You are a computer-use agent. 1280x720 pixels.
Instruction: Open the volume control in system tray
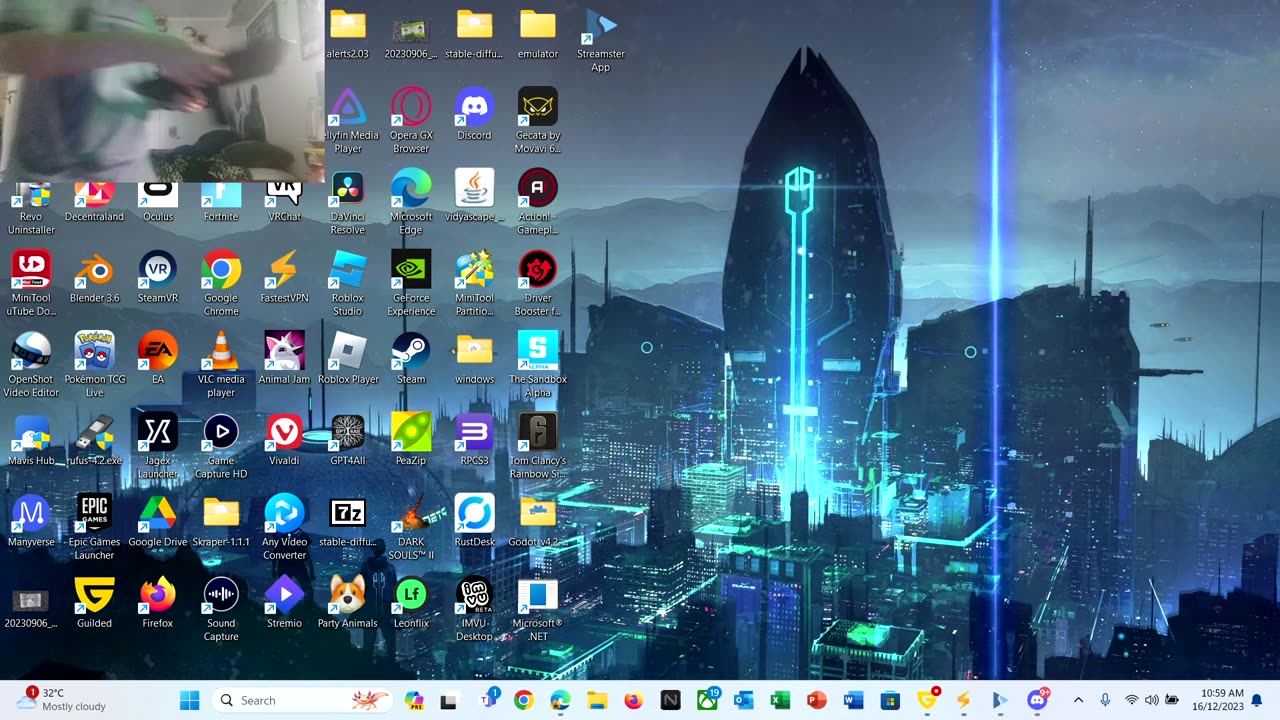[1152, 700]
